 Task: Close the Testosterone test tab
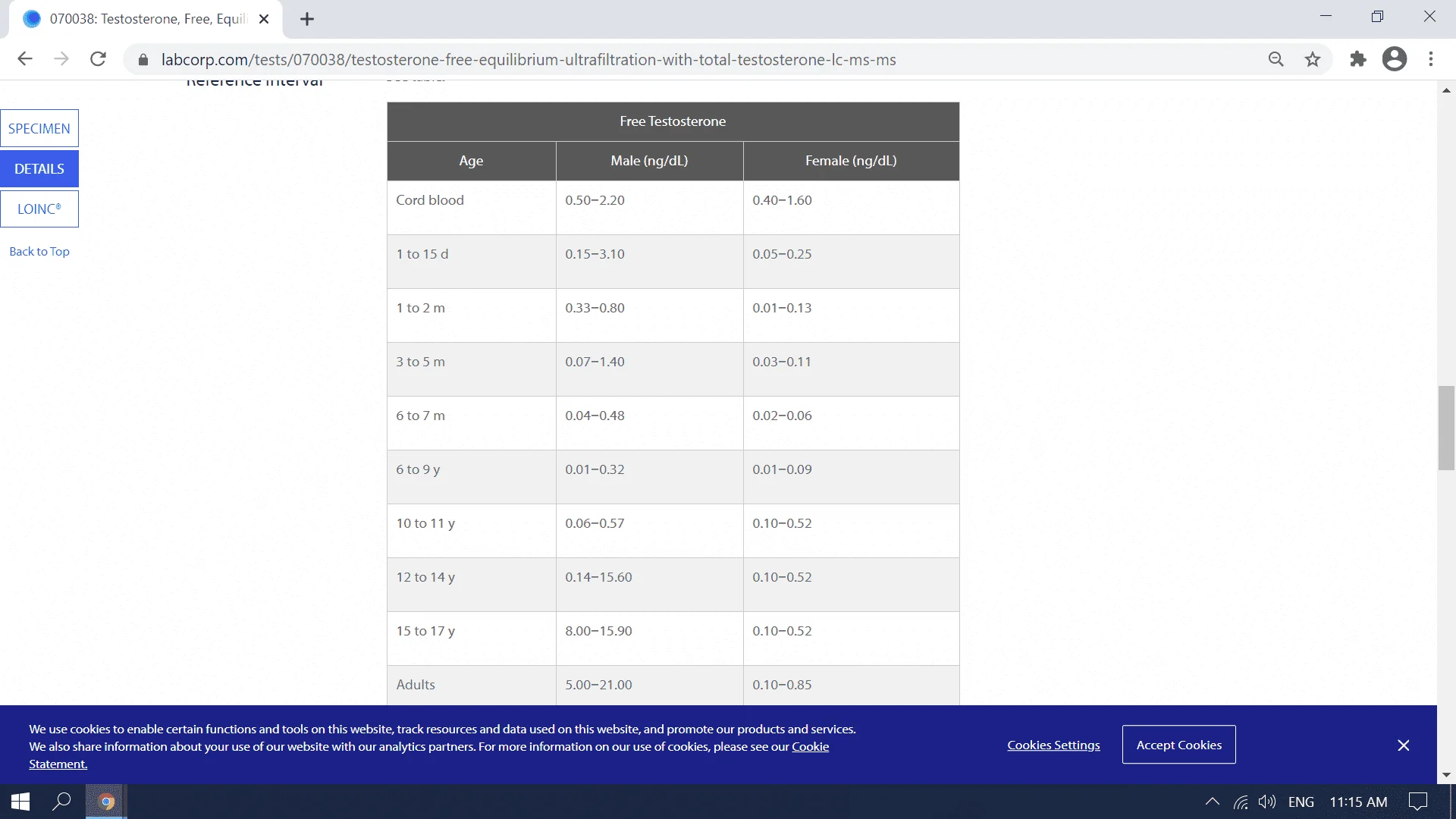point(264,20)
